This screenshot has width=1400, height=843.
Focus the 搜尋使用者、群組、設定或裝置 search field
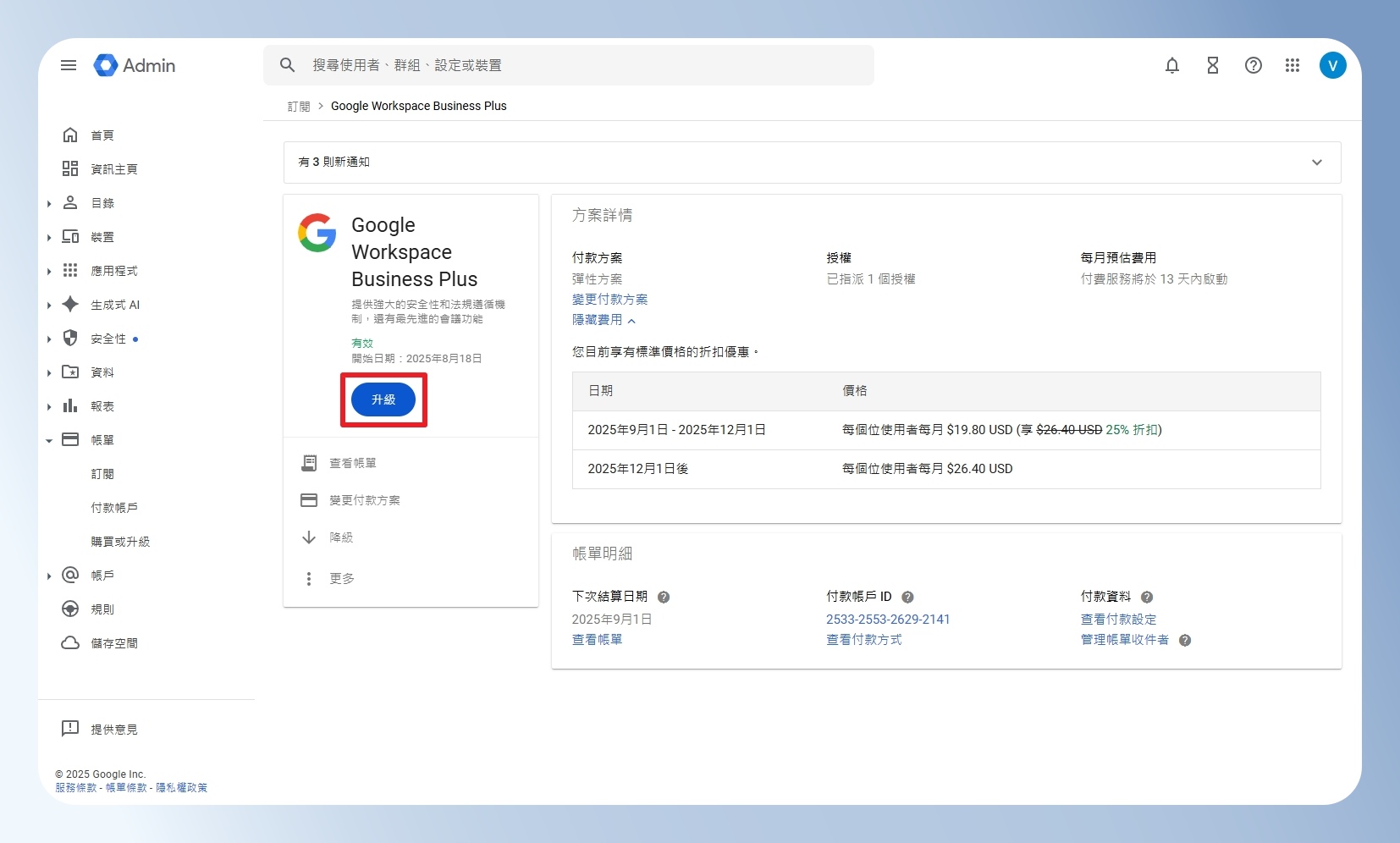pos(569,65)
